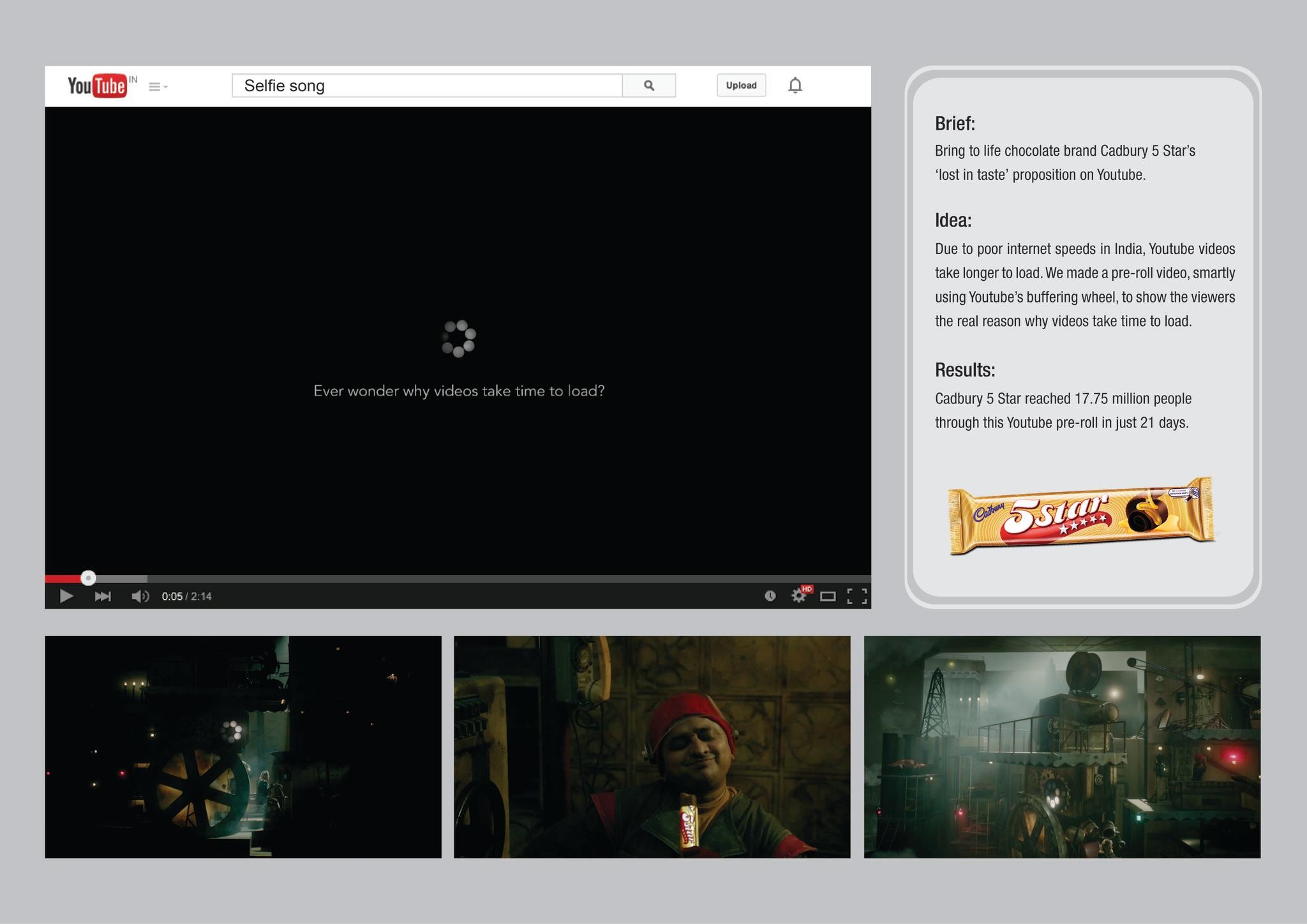Screen dimensions: 1307x924
Task: Click the progress bar scrubber handle
Action: click(88, 578)
